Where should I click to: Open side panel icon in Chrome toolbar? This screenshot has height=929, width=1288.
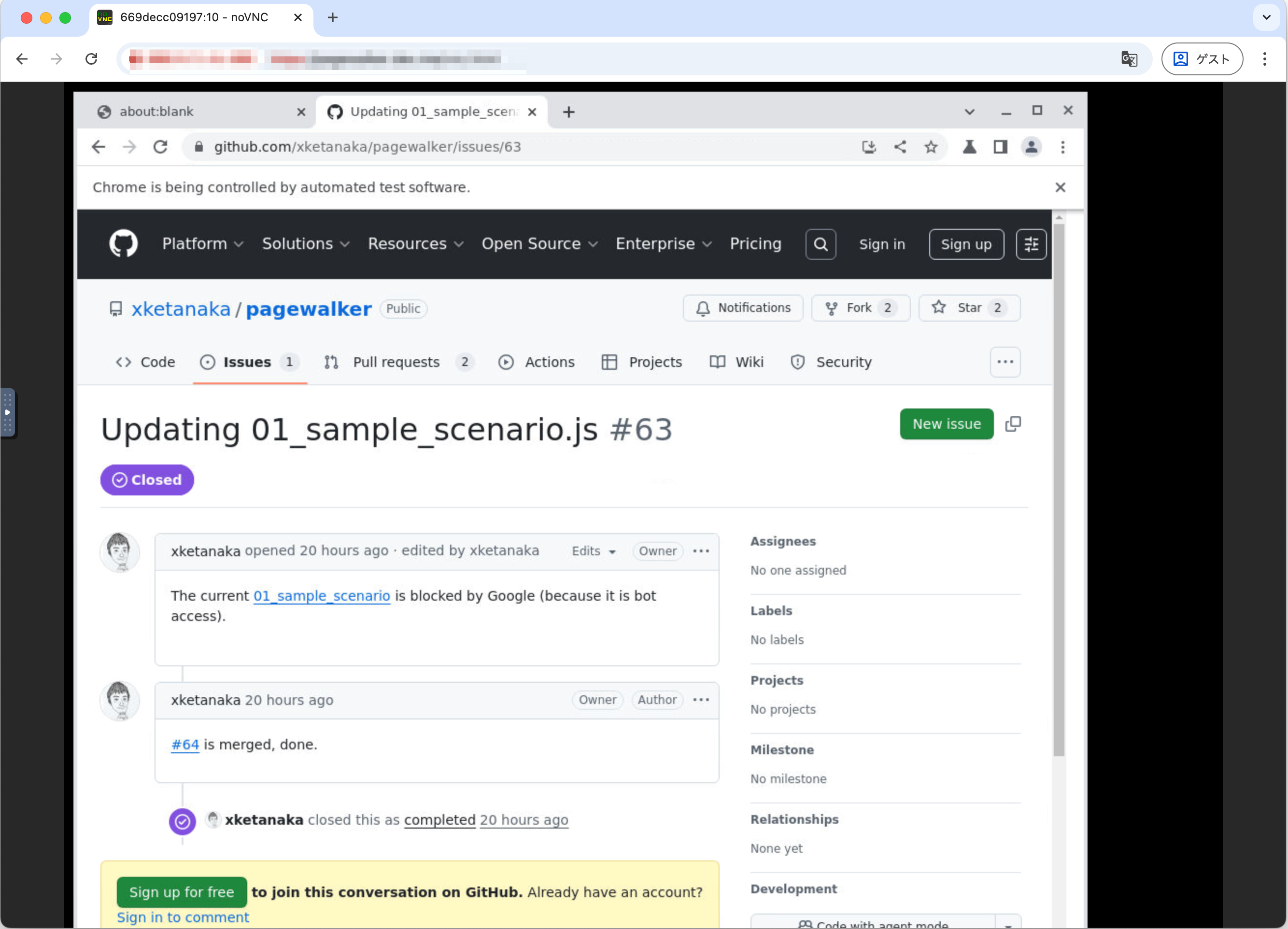tap(1000, 147)
